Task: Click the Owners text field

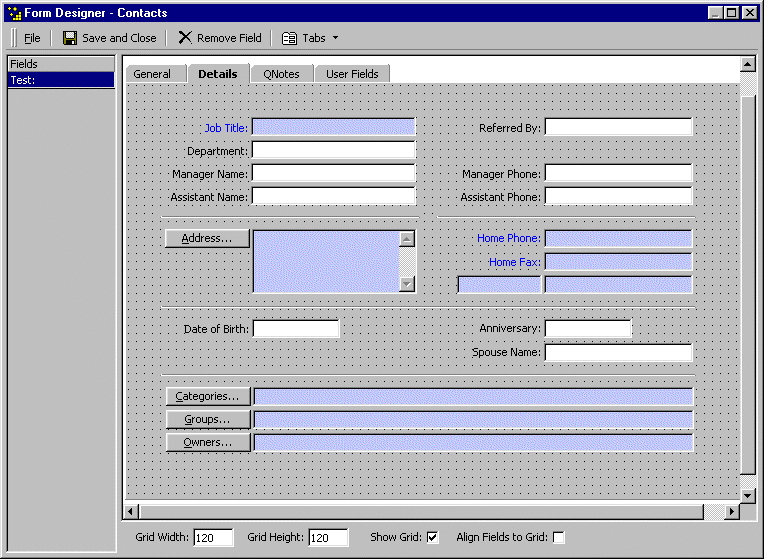Action: pyautogui.click(x=473, y=443)
